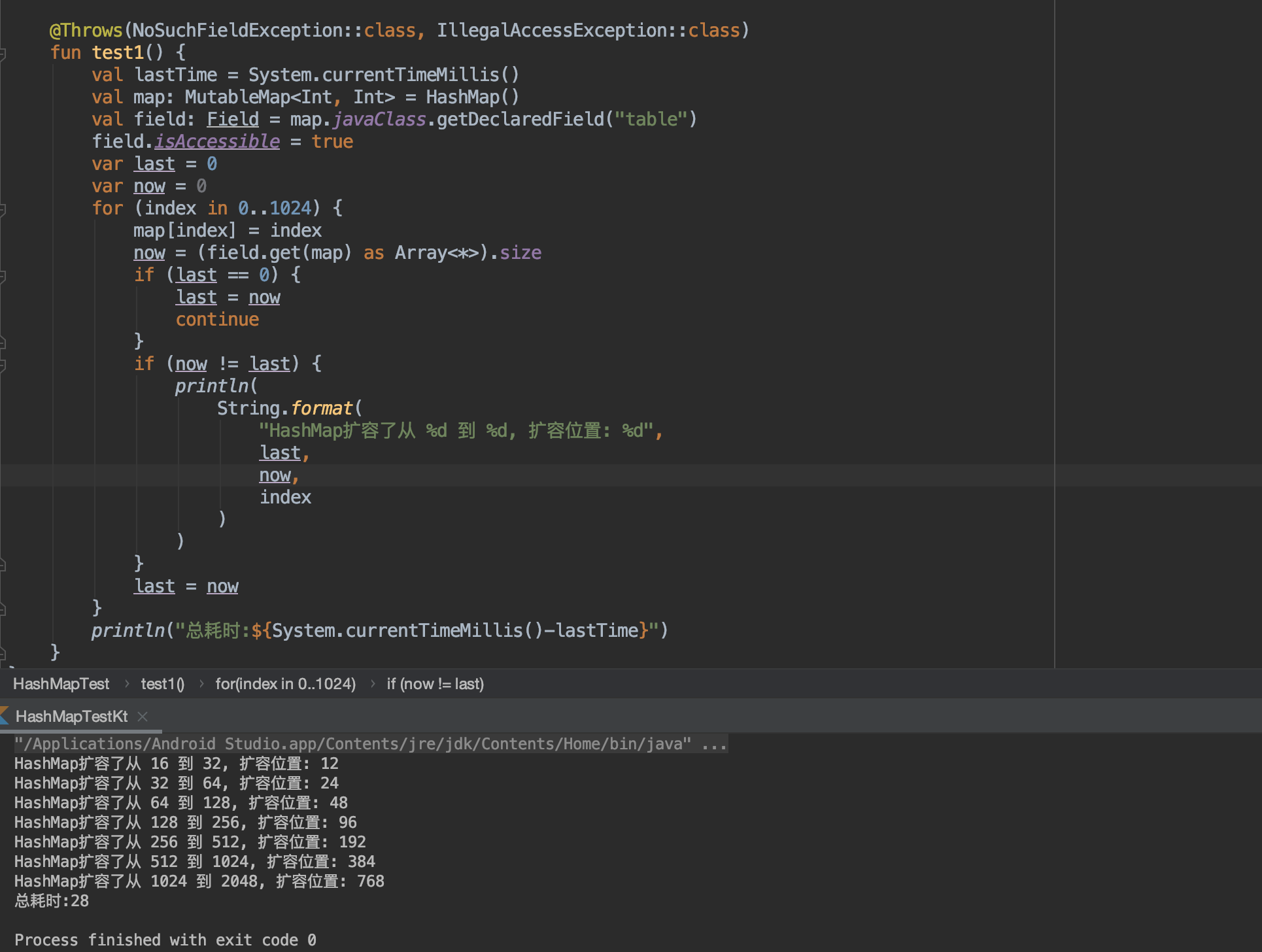This screenshot has height=952, width=1262.
Task: Click the Kotlin icon on HashMapTestKt tab
Action: (5, 716)
